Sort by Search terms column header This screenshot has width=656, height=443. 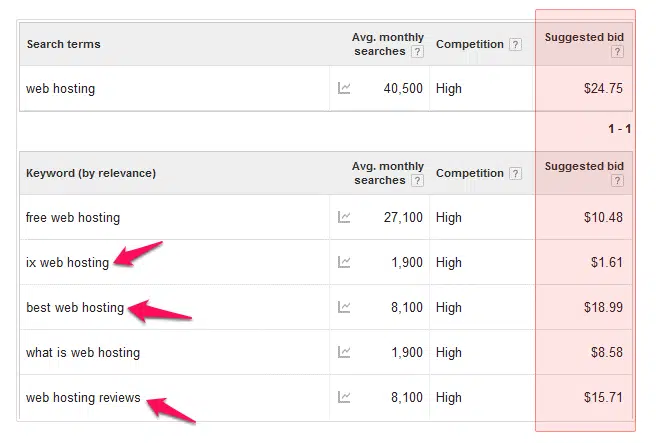click(64, 44)
